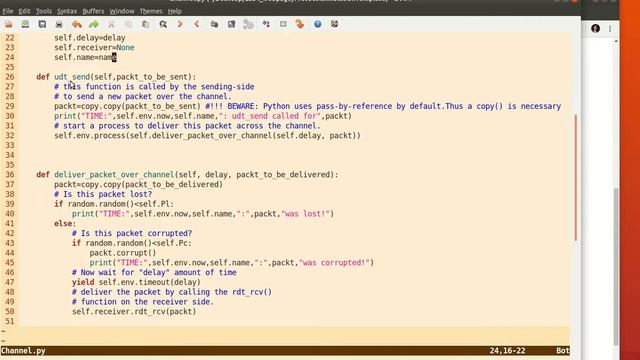Click line number 51 in the gutter

[x=9, y=322]
